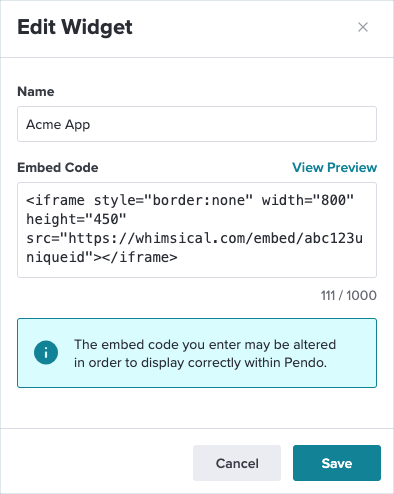Click the 111 / 1000 character counter
The width and height of the screenshot is (394, 494).
(349, 295)
